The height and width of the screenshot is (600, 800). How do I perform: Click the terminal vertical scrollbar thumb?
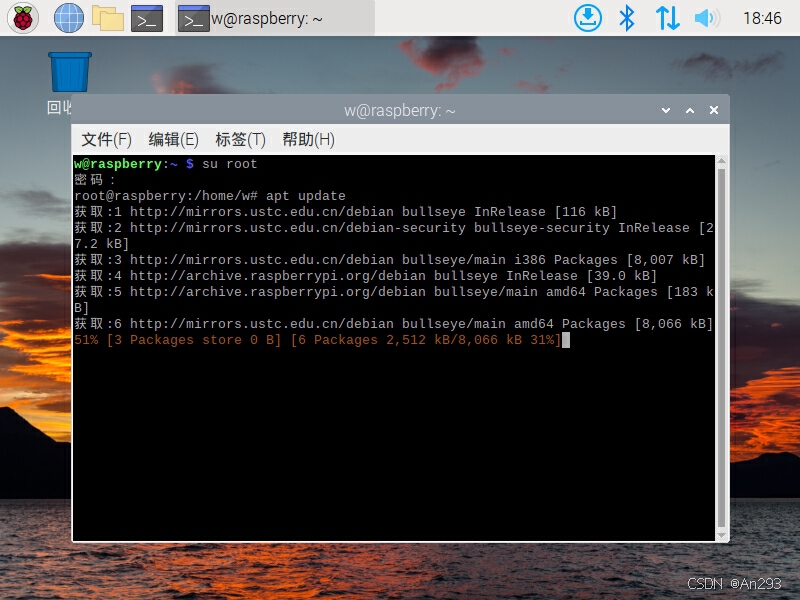coord(721,348)
